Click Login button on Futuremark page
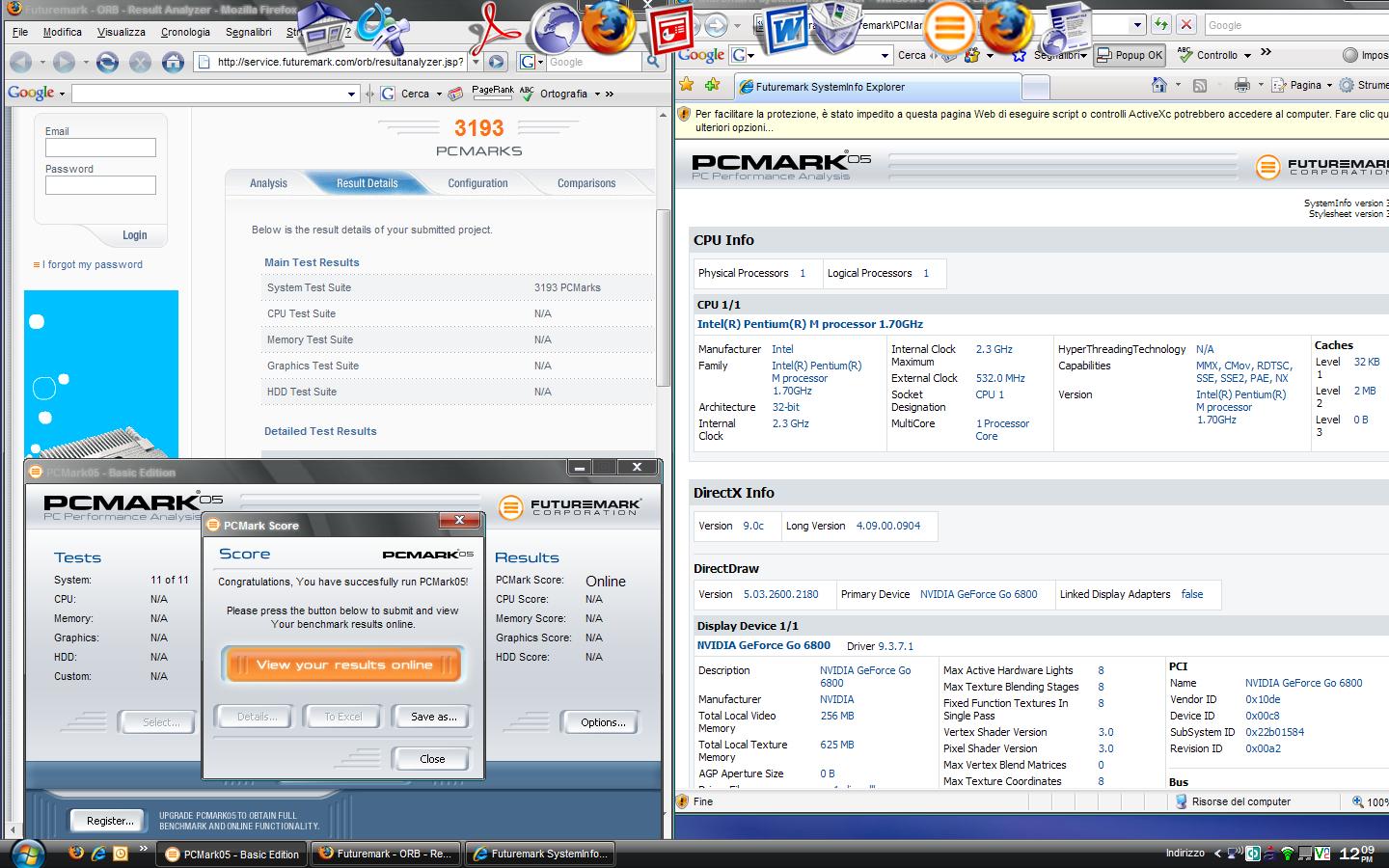The height and width of the screenshot is (868, 1389). click(134, 234)
